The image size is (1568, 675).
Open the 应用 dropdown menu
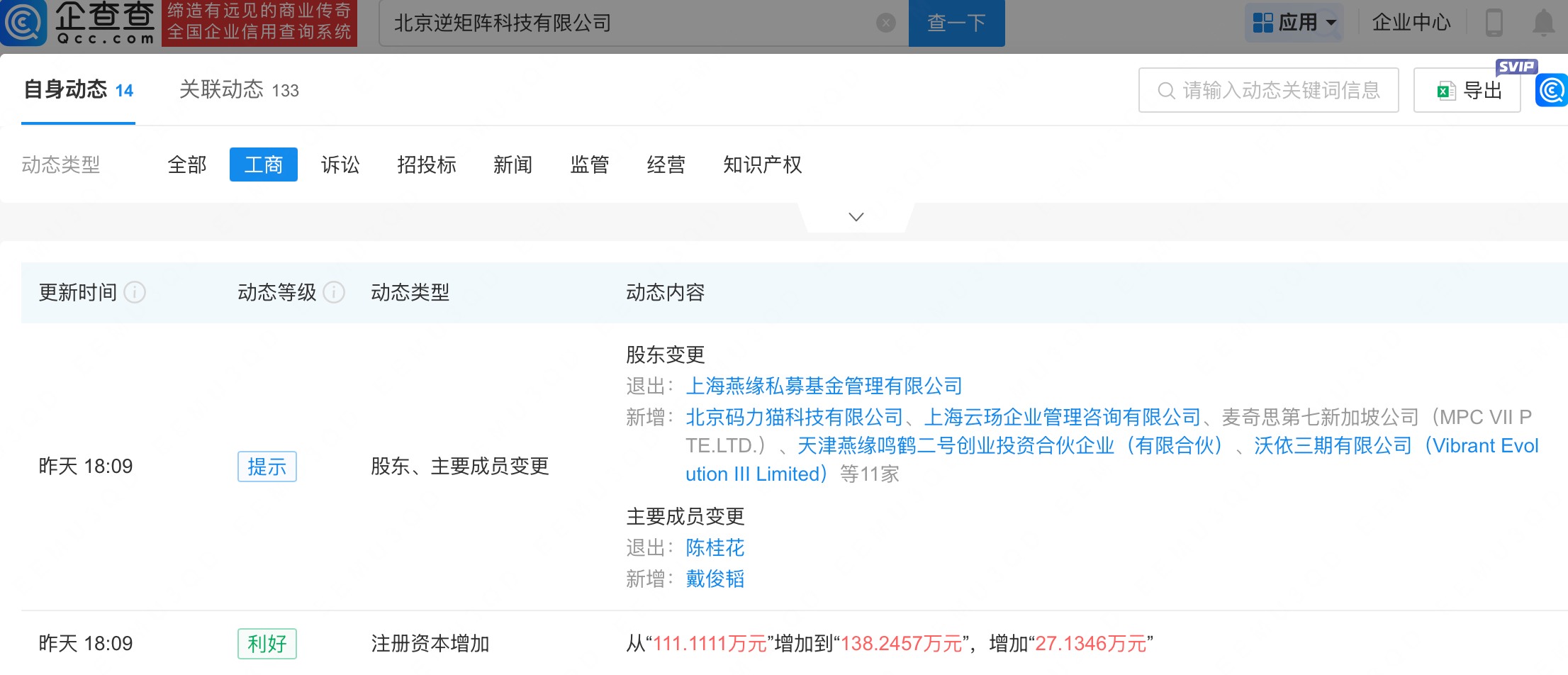[x=1294, y=23]
